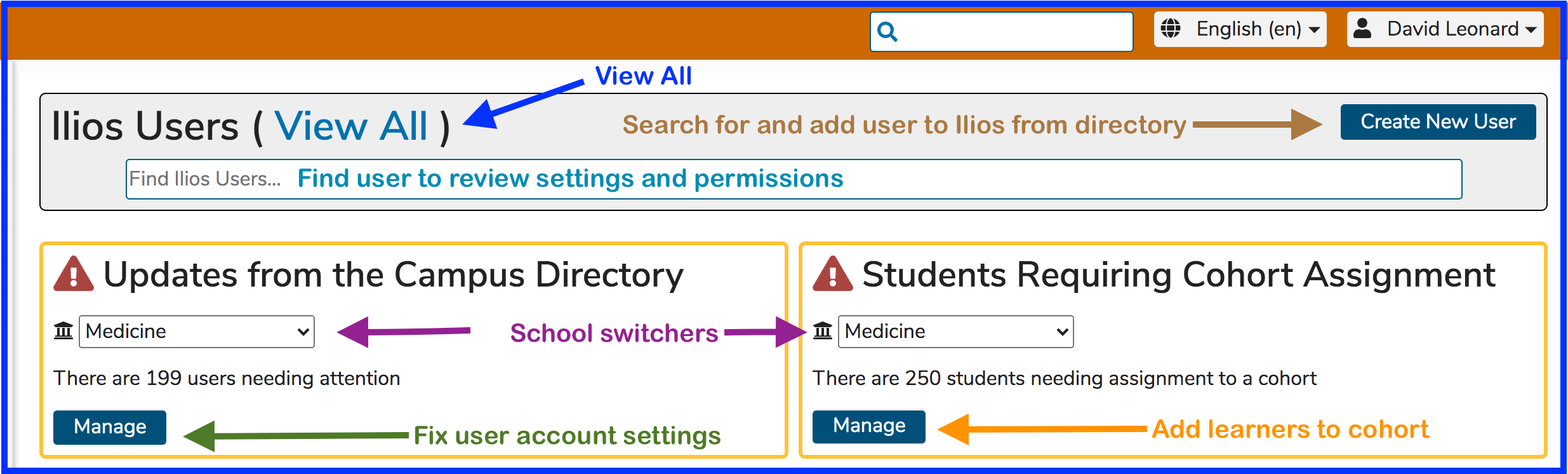Open the English (en) language dropdown
The height and width of the screenshot is (474, 1568).
point(1240,29)
